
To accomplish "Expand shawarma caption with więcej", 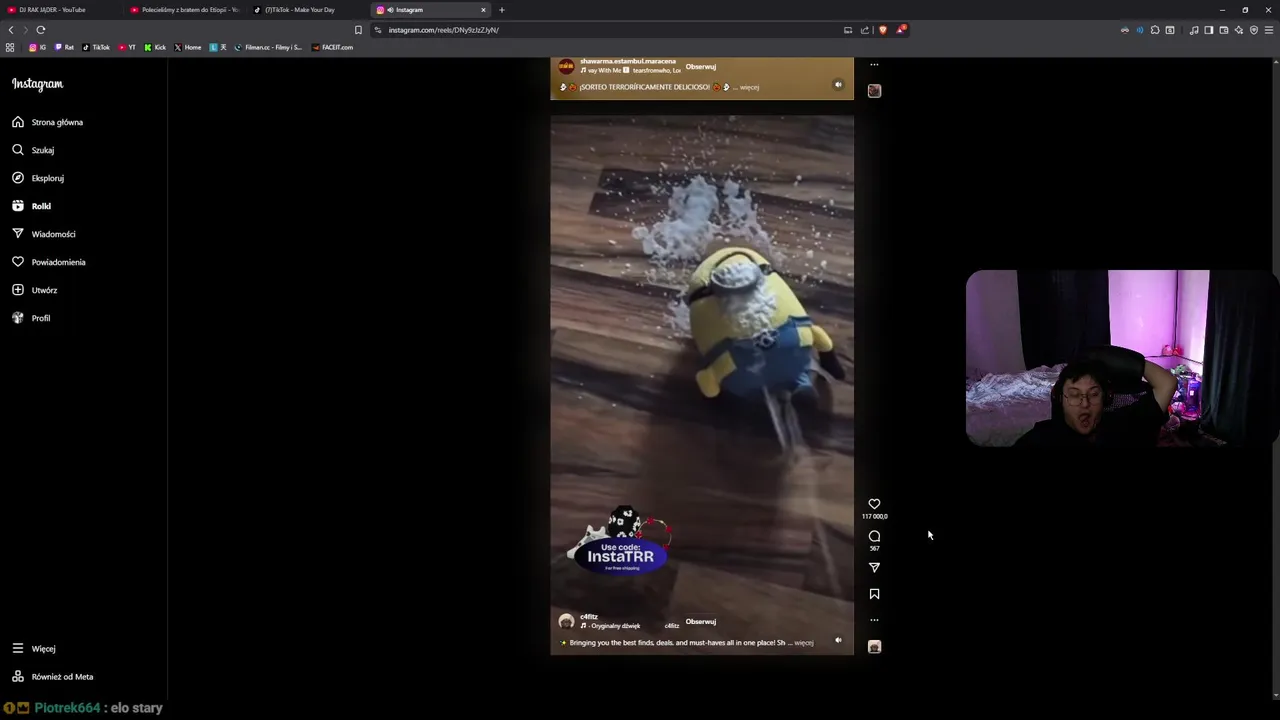I will click(x=749, y=87).
